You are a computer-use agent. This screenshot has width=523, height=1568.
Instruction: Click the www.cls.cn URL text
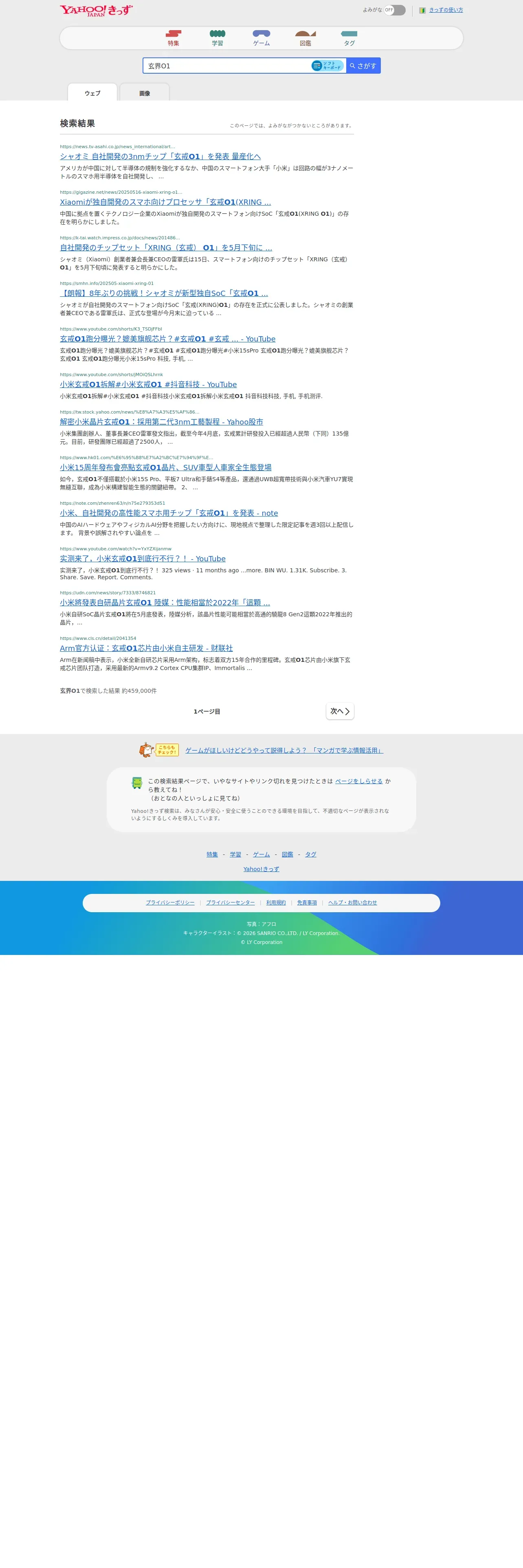(x=98, y=639)
